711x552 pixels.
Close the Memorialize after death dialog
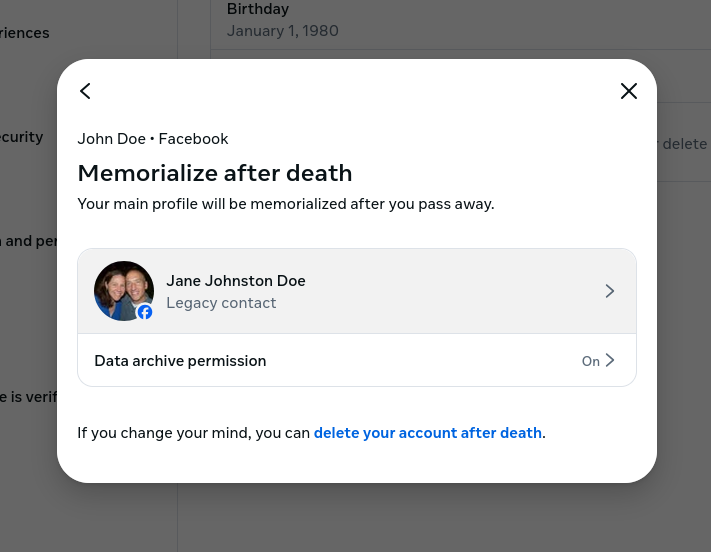[x=628, y=91]
